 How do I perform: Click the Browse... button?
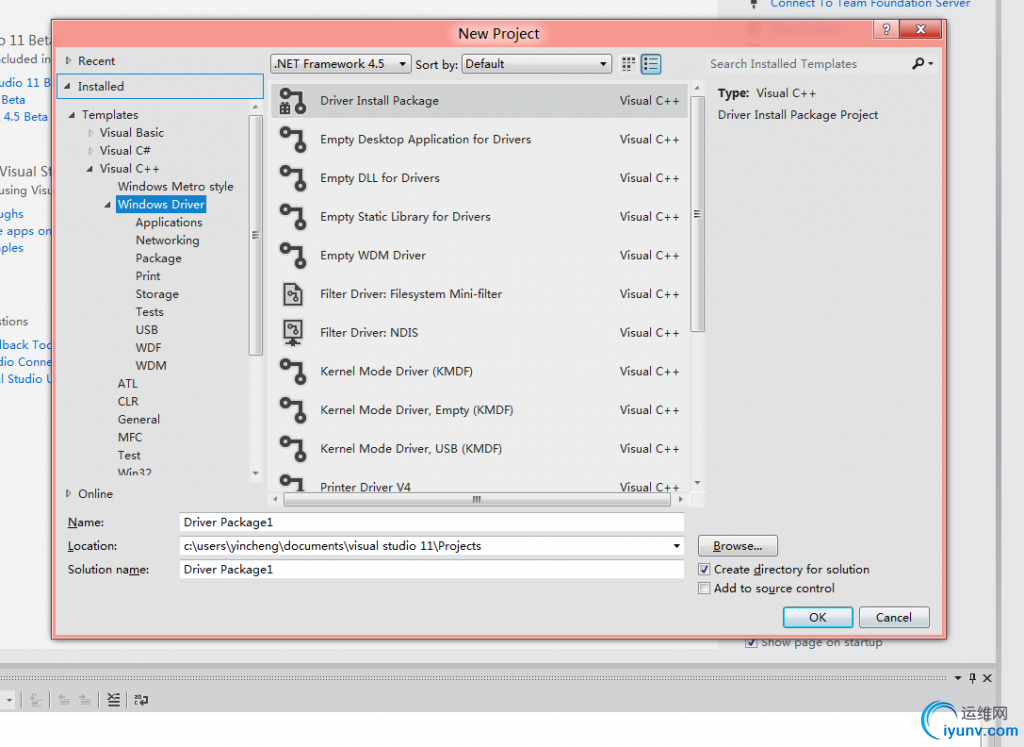737,546
